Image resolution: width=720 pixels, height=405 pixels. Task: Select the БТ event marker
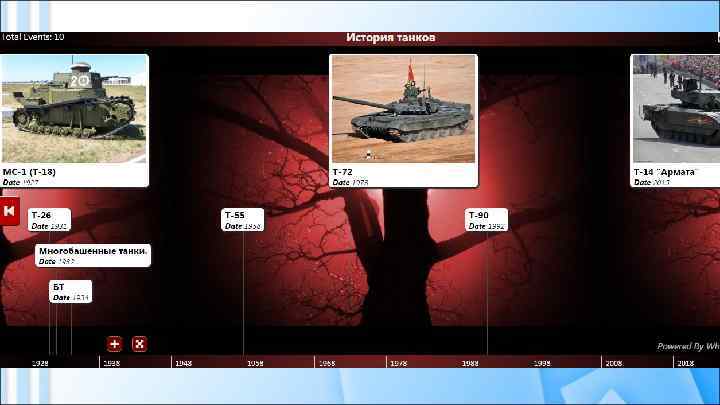tap(70, 291)
